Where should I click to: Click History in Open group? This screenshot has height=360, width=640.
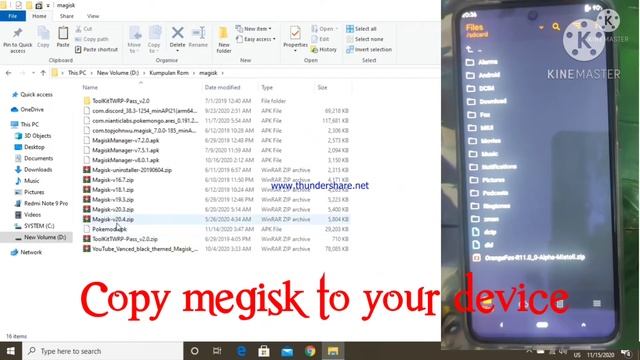[324, 49]
